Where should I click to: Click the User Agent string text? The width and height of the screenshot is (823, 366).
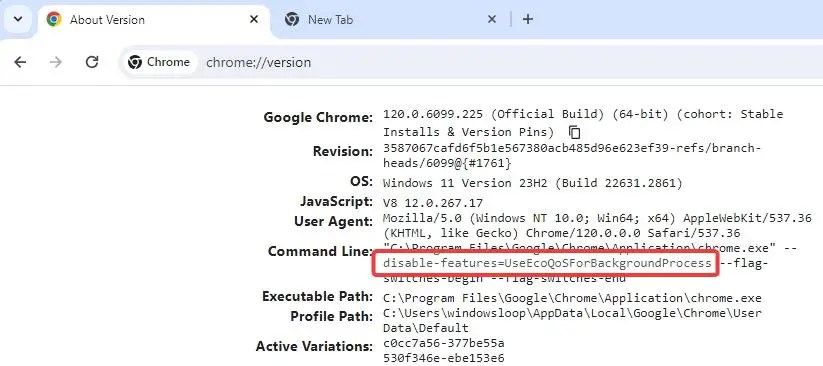click(597, 225)
